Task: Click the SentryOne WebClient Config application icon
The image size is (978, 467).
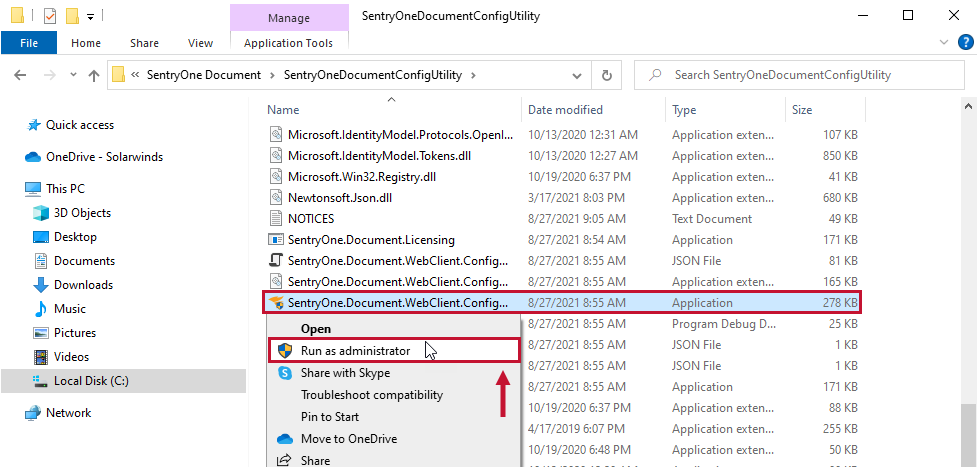Action: (276, 303)
